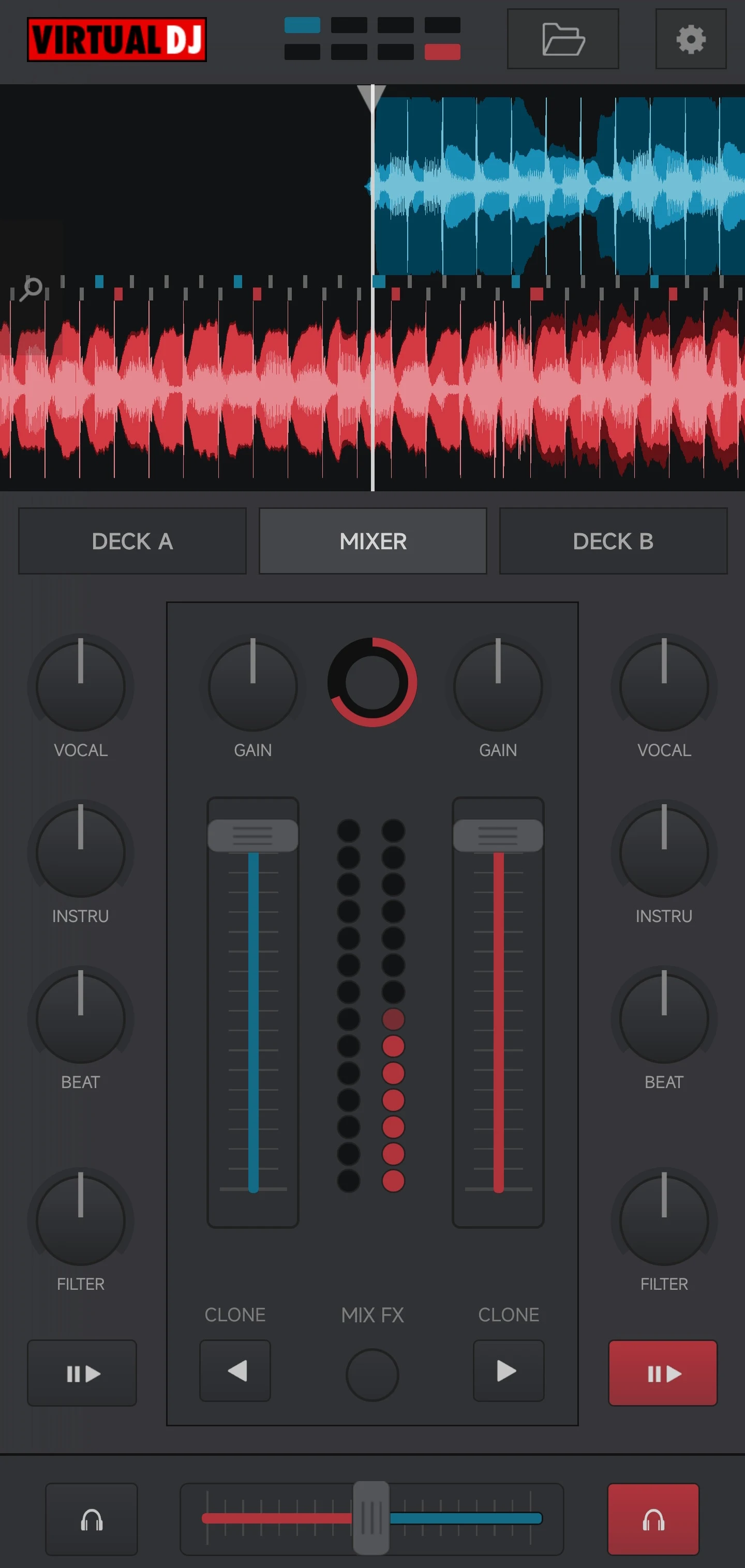Toggle the red play/pause on right deck
The image size is (745, 1568).
[663, 1373]
